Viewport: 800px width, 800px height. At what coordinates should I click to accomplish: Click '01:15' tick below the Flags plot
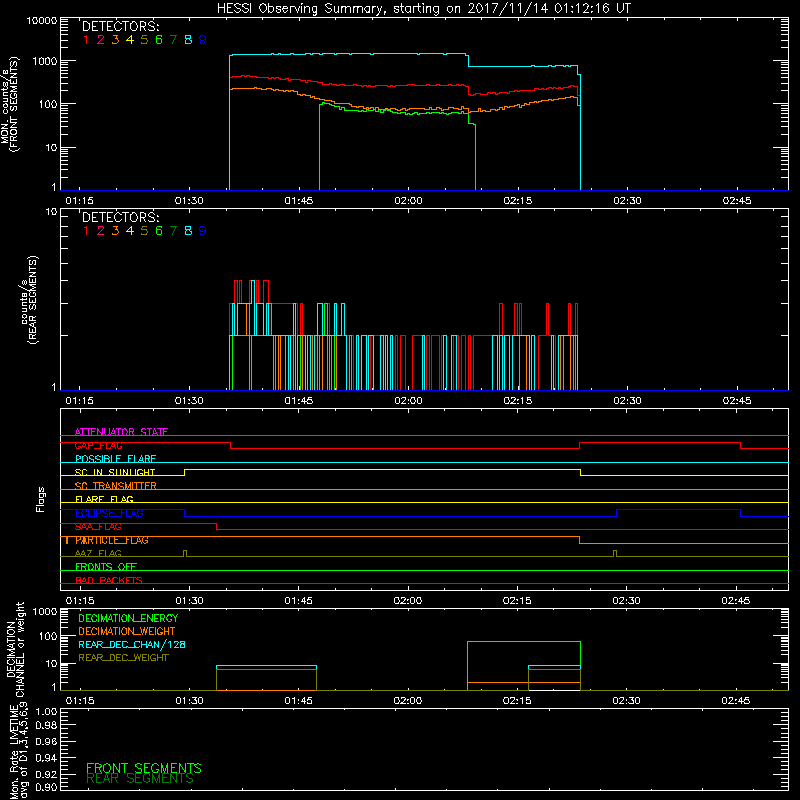coord(80,601)
